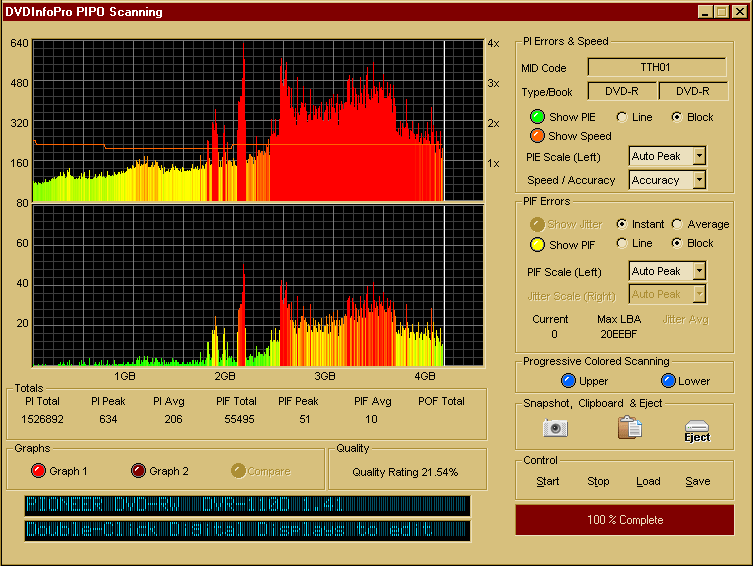The height and width of the screenshot is (566, 753).
Task: Click the camera Snapshot icon
Action: [x=555, y=428]
